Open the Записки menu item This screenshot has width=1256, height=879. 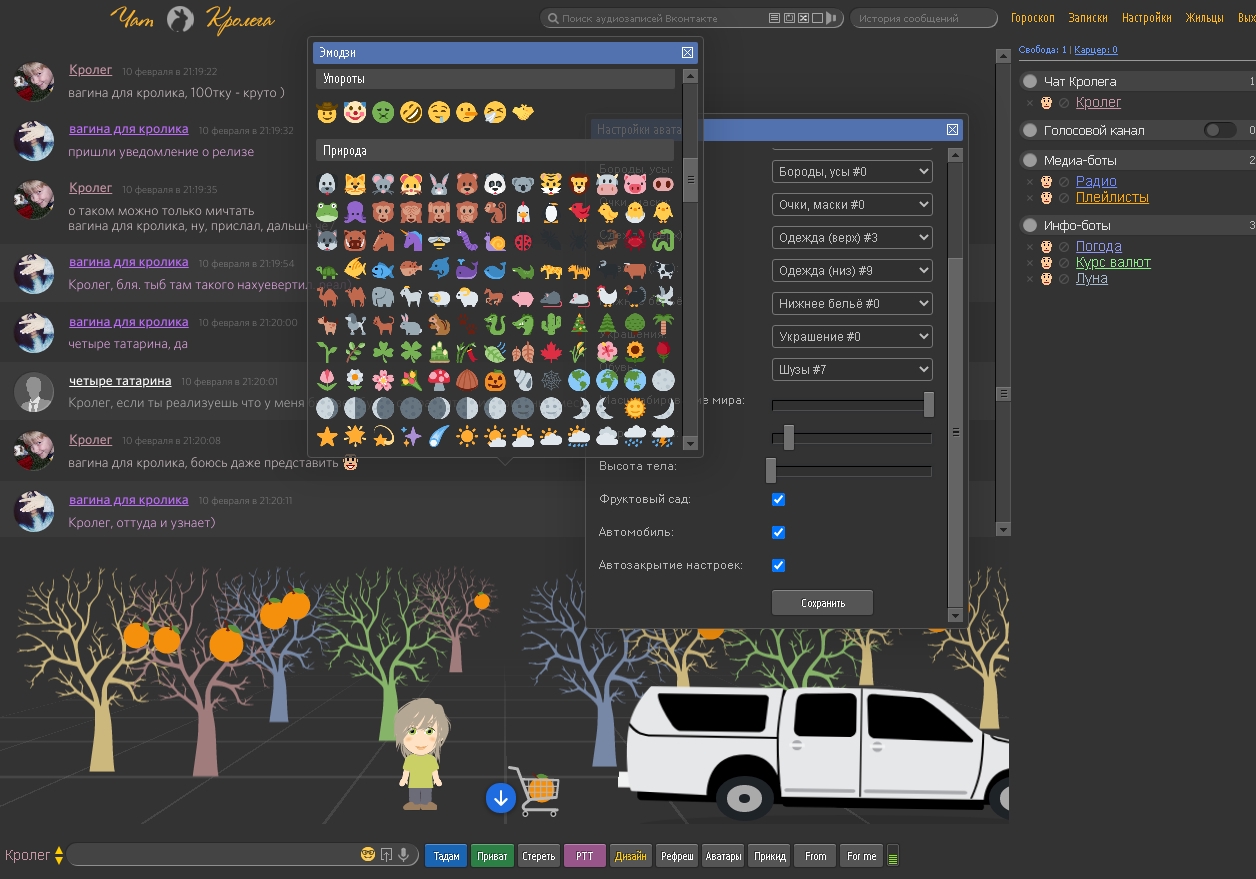[x=1088, y=18]
